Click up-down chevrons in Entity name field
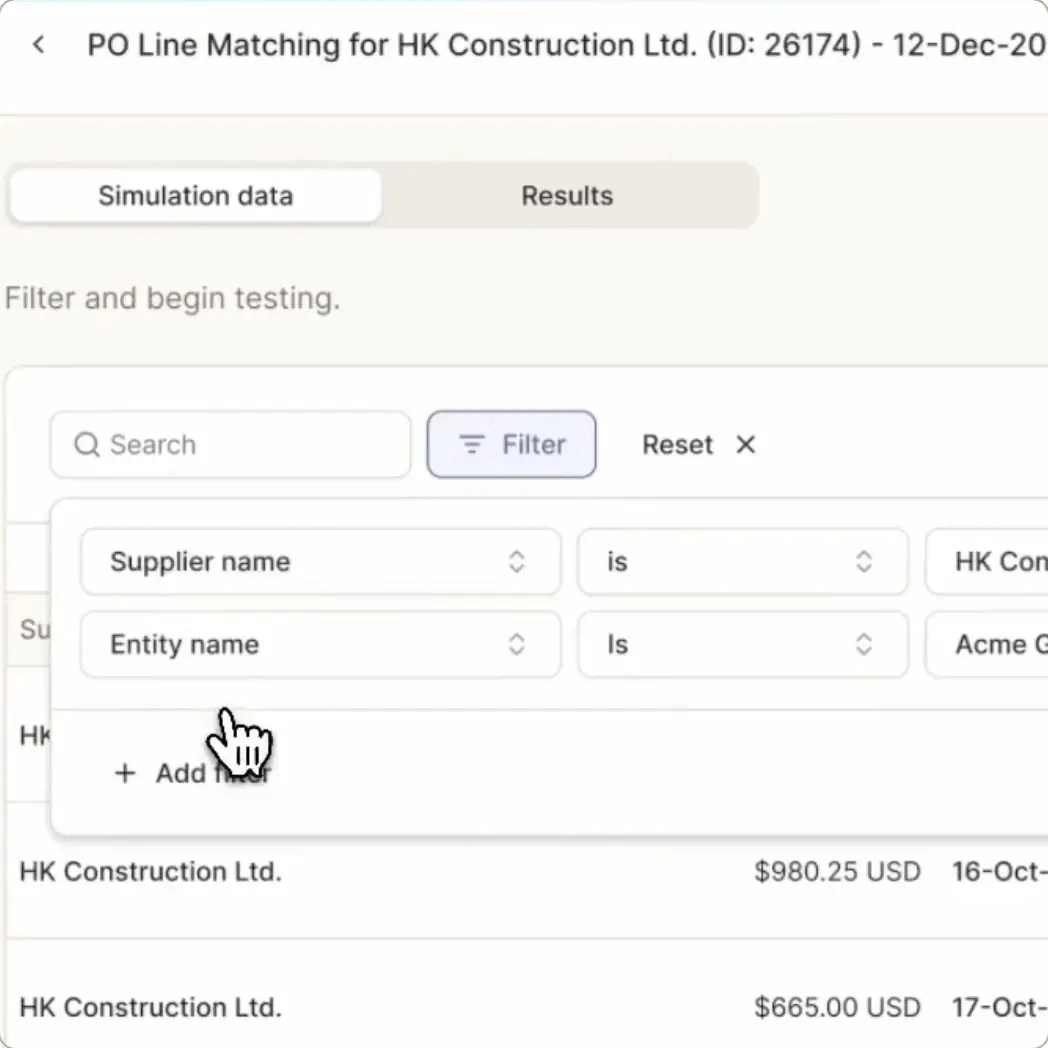This screenshot has width=1048, height=1048. click(x=517, y=644)
